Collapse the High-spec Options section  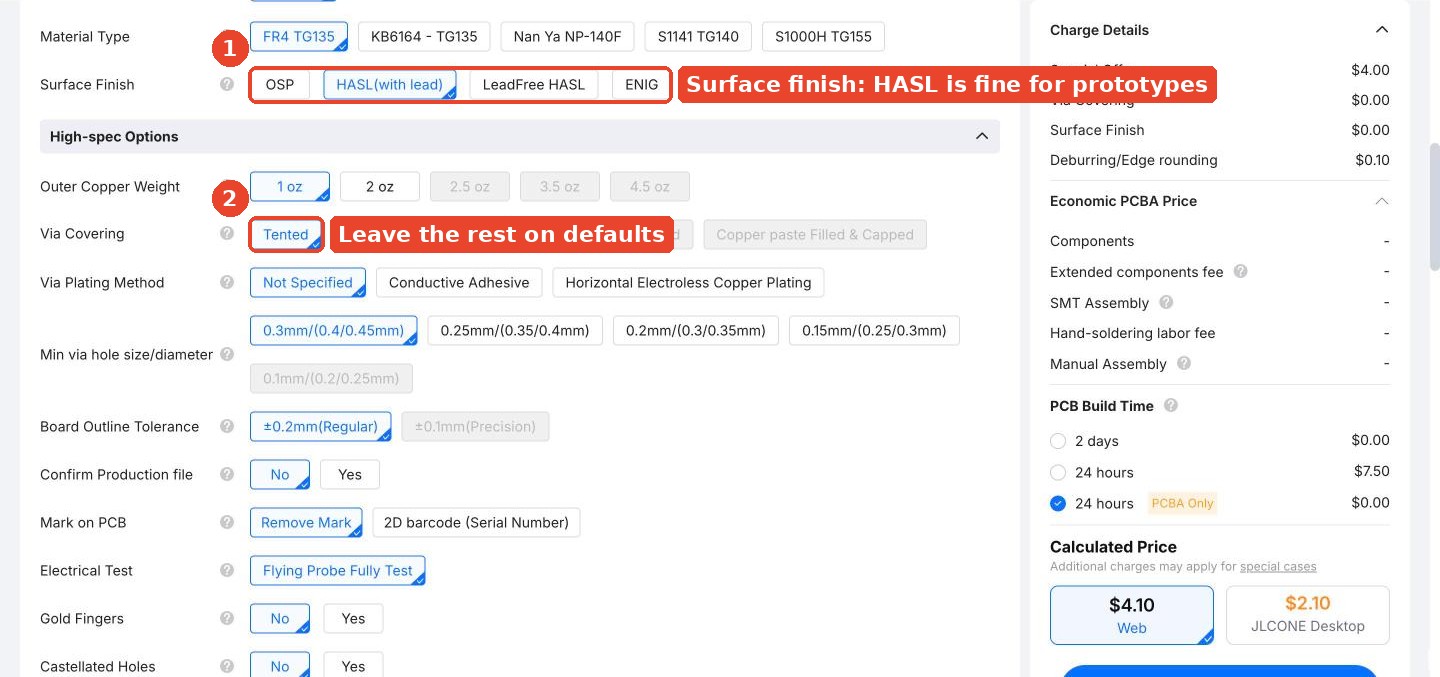coord(982,136)
